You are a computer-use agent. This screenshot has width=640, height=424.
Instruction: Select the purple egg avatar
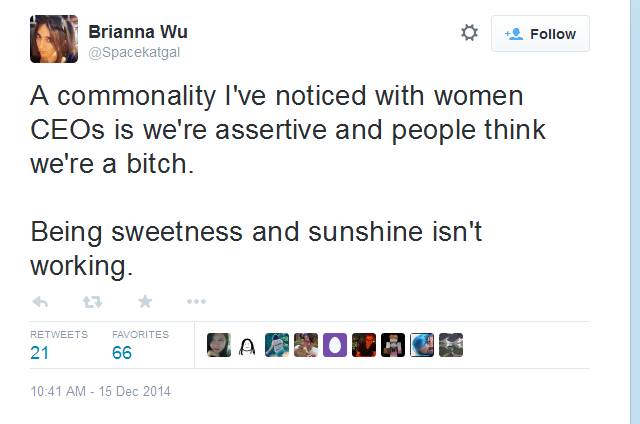tap(335, 345)
